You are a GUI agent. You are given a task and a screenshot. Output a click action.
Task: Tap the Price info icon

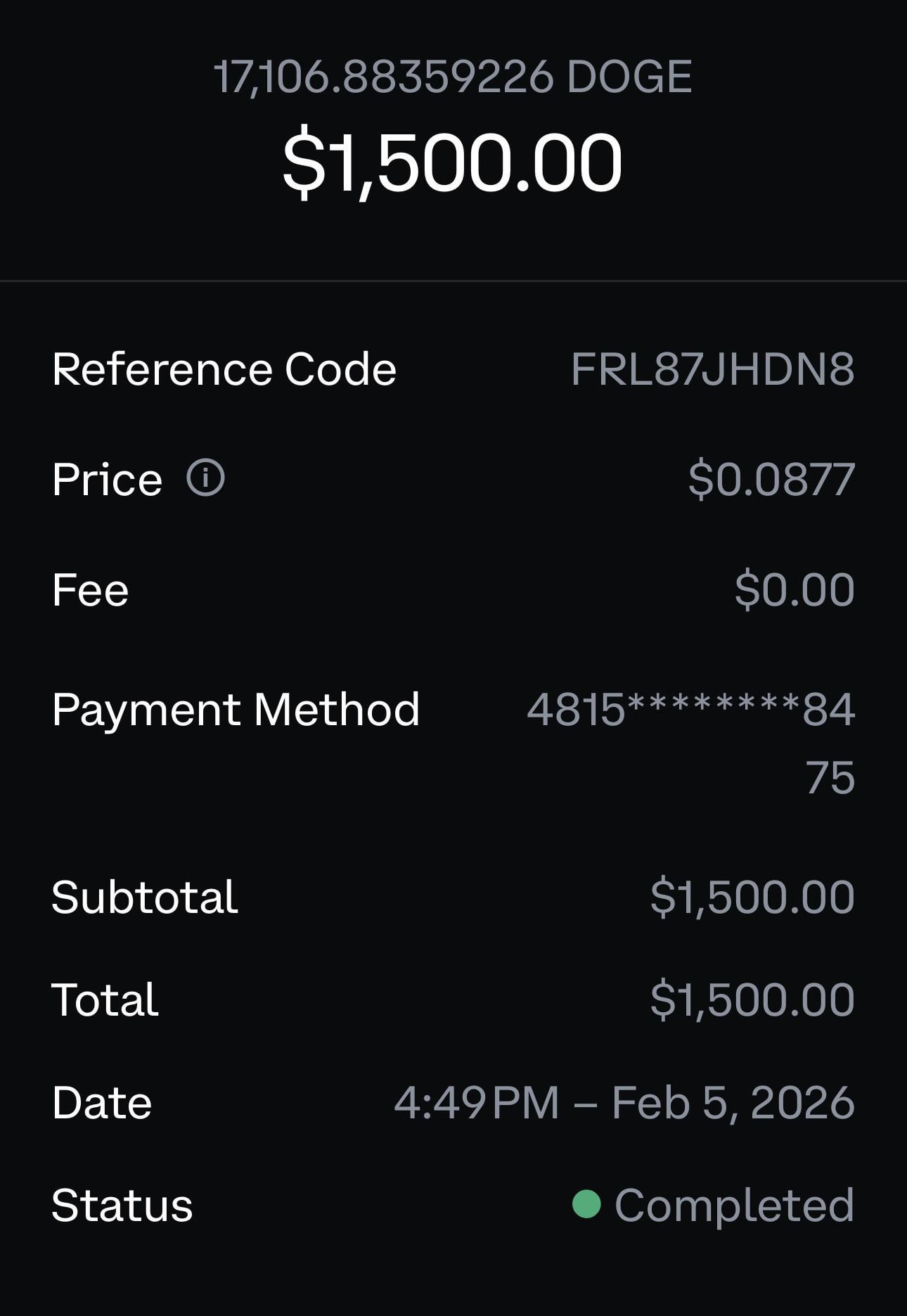point(205,478)
